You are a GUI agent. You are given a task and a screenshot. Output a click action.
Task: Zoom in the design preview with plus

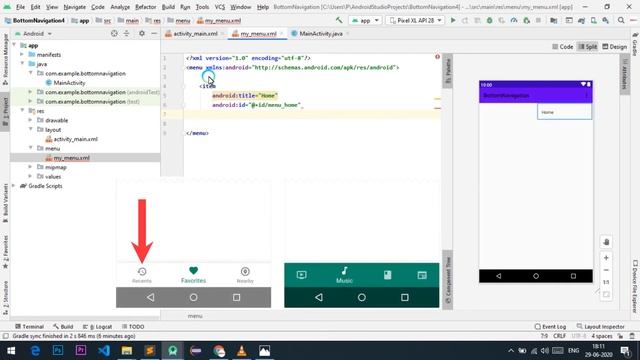tap(606, 258)
